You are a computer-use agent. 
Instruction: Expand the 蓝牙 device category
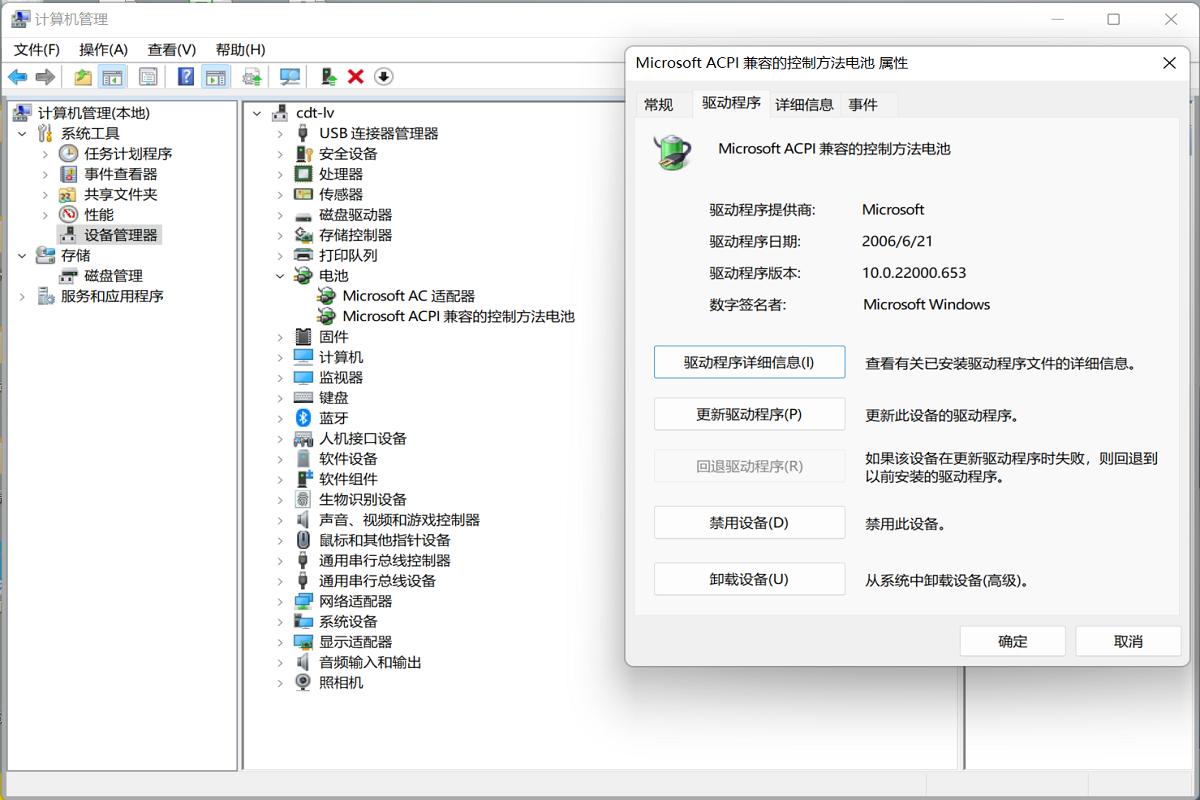click(280, 419)
